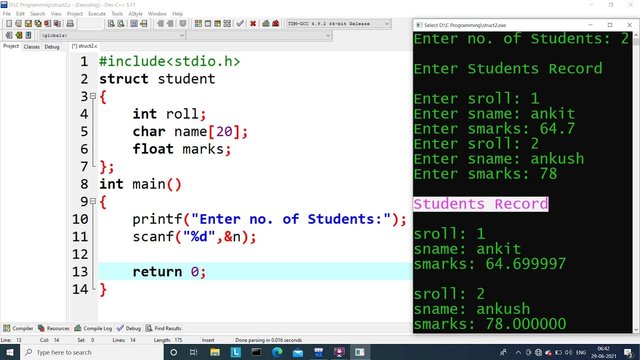Collapse the struct code fold at line 3

pos(93,96)
